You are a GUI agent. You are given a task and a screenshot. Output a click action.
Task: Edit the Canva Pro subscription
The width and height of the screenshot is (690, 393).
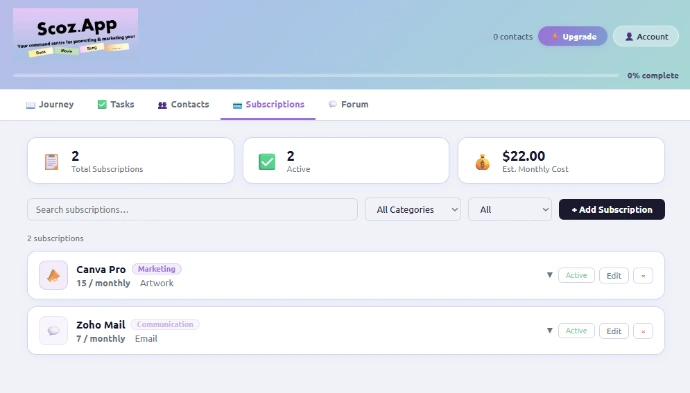click(x=613, y=275)
